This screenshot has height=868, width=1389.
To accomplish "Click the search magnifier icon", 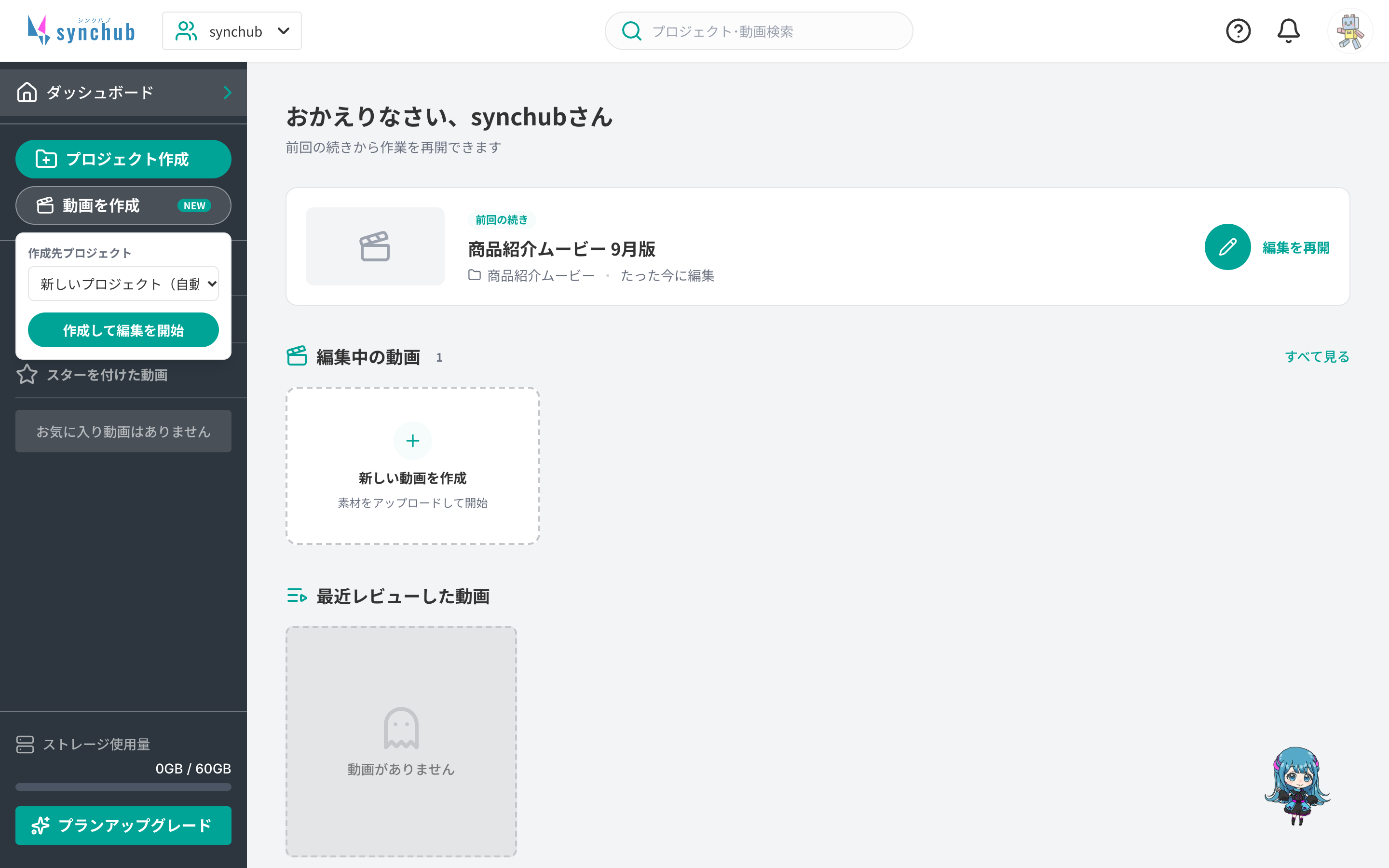I will click(x=631, y=31).
